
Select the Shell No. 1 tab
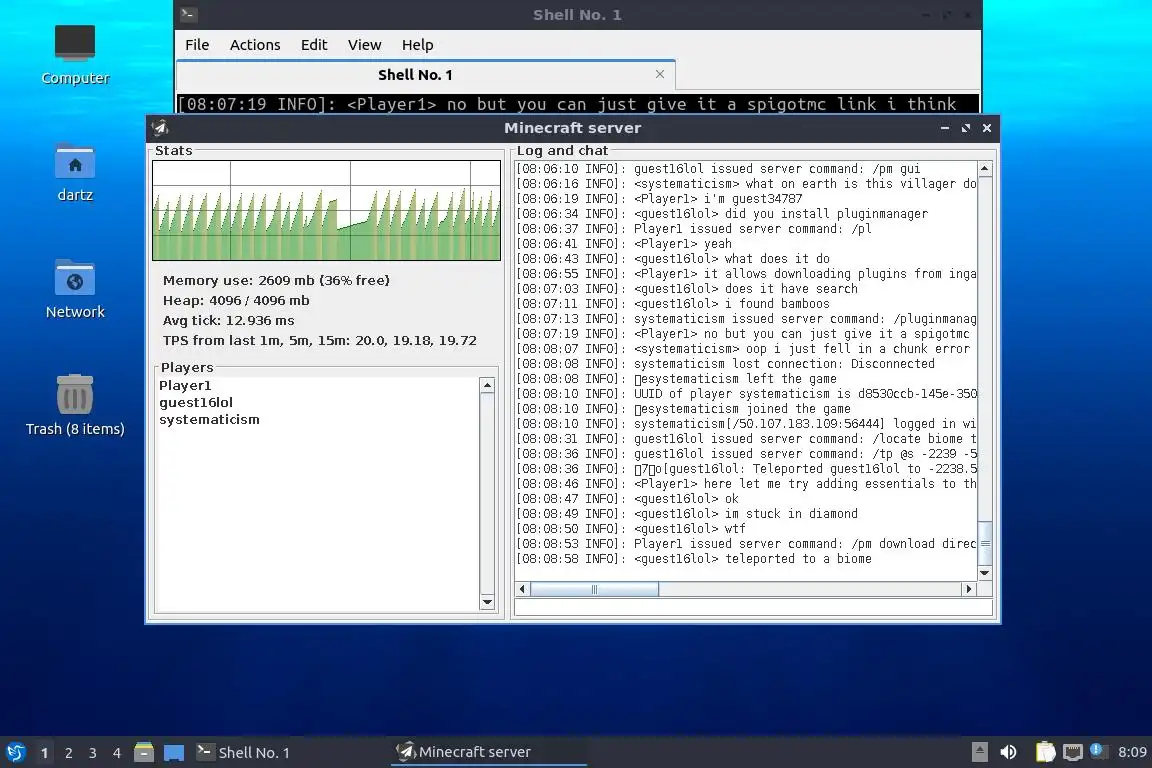(415, 75)
